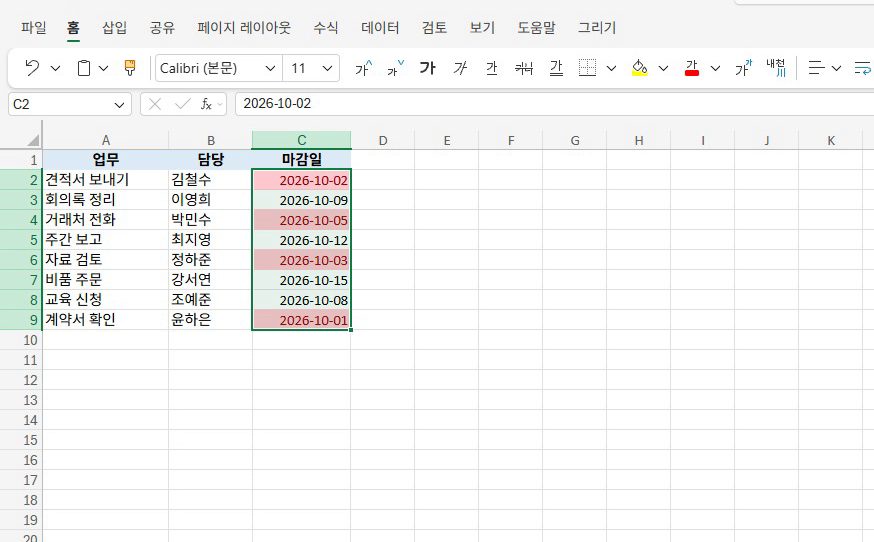Toggle italic formatting 가
Image resolution: width=874 pixels, height=542 pixels.
click(x=460, y=68)
